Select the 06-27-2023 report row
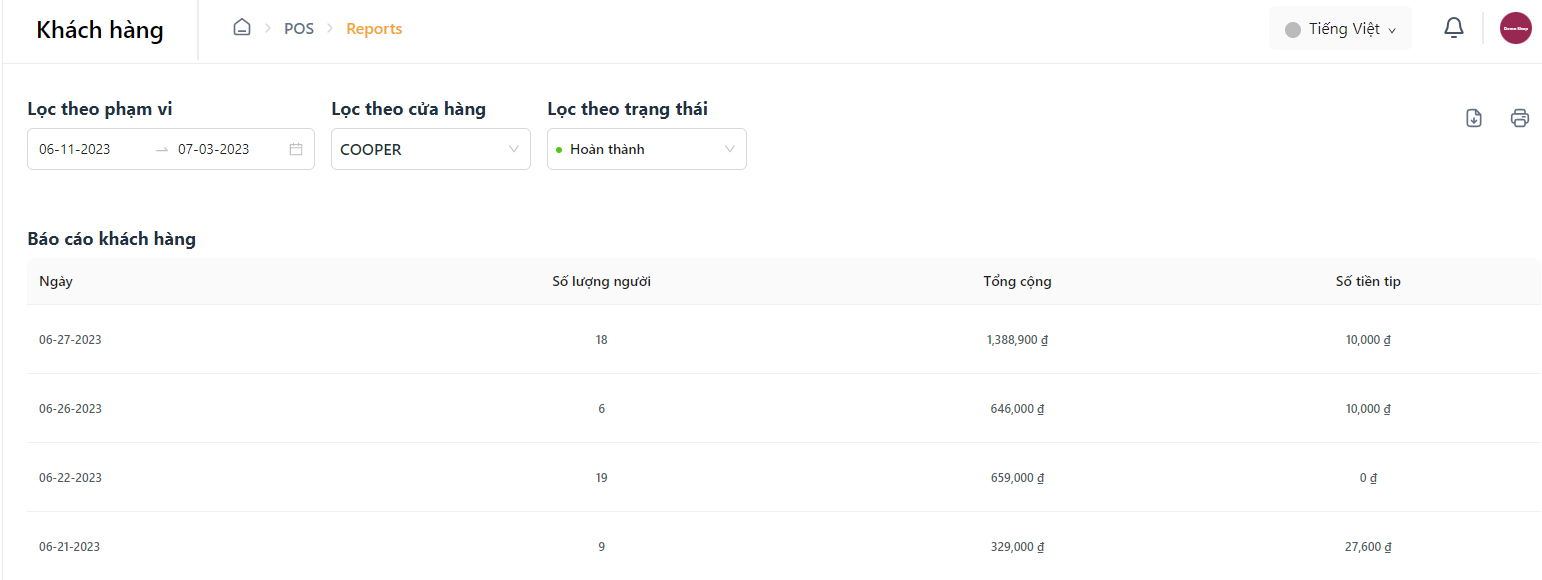Viewport: 1542px width, 580px height. pos(784,340)
